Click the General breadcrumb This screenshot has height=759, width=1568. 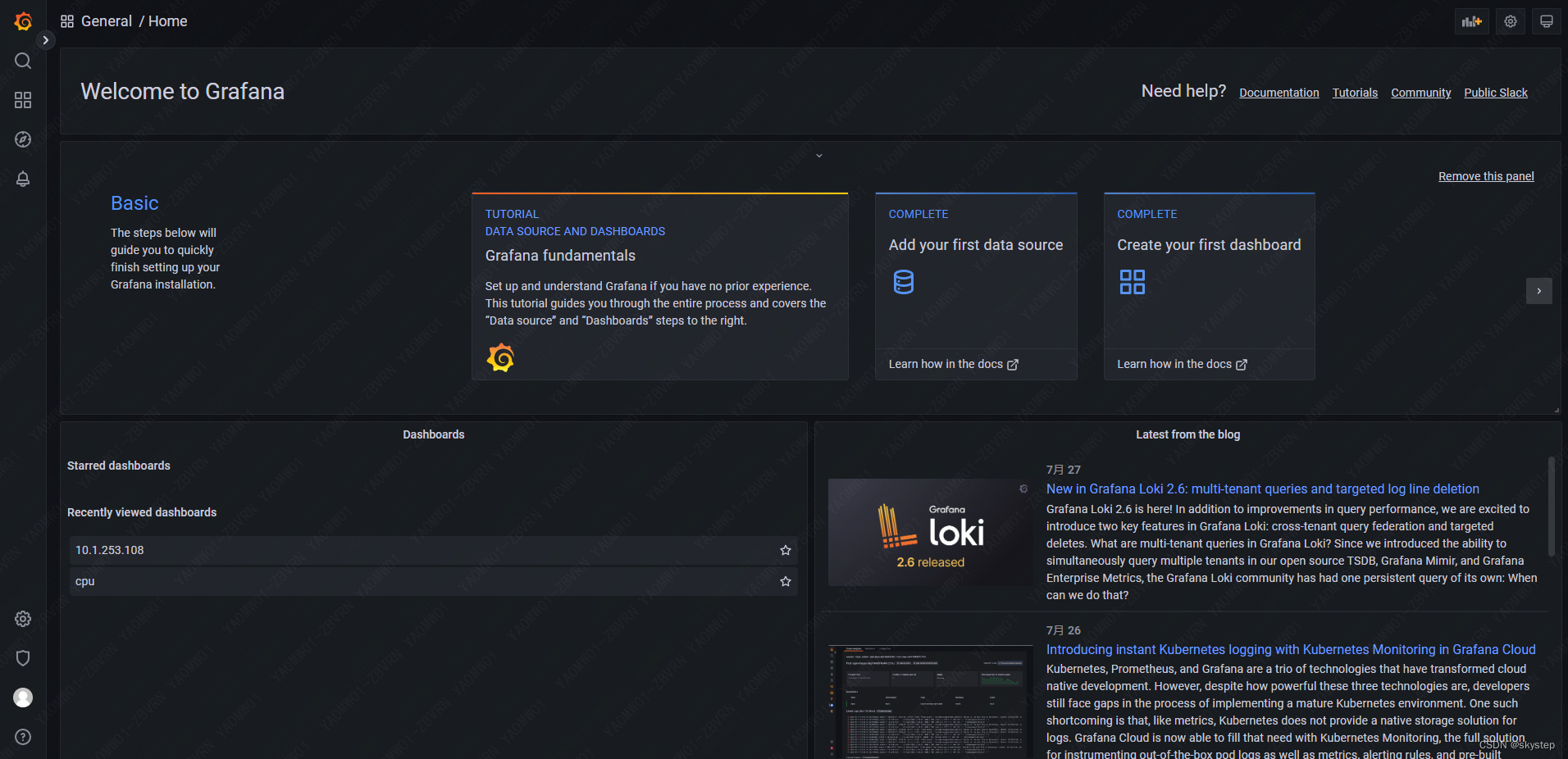(107, 21)
